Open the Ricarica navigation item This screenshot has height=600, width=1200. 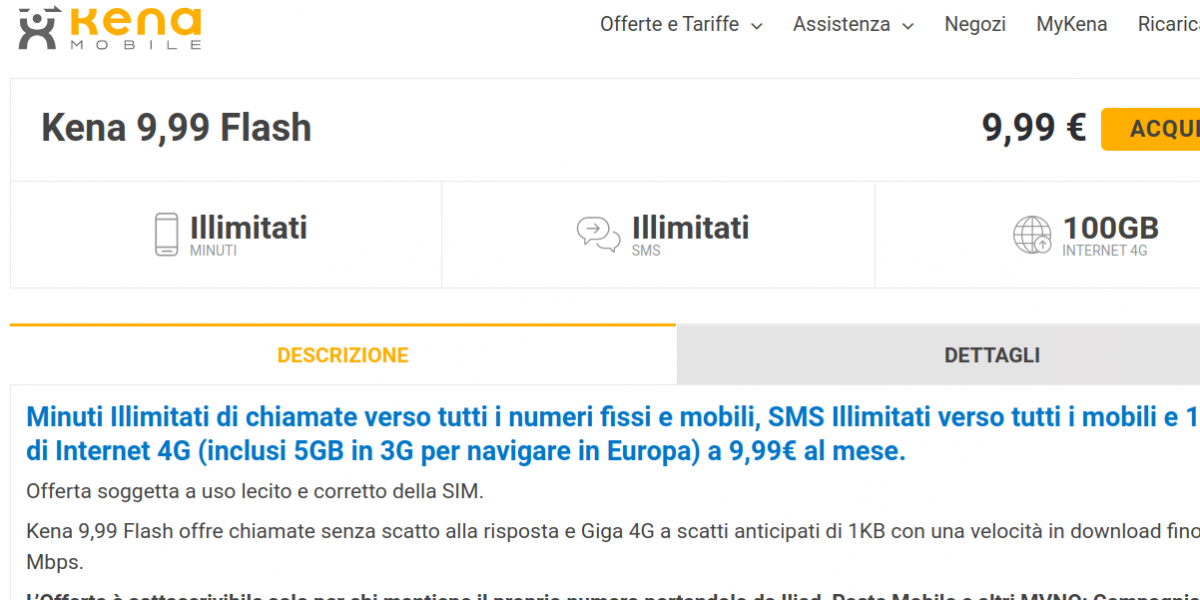(1168, 24)
